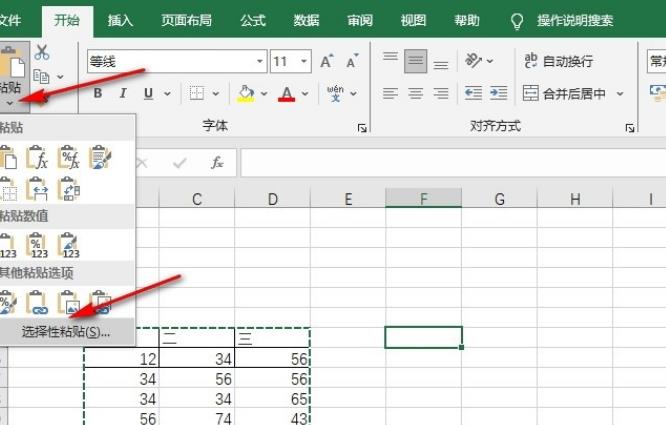Viewport: 666px width, 425px height.
Task: Switch to the 帮助 tab
Action: pos(467,20)
